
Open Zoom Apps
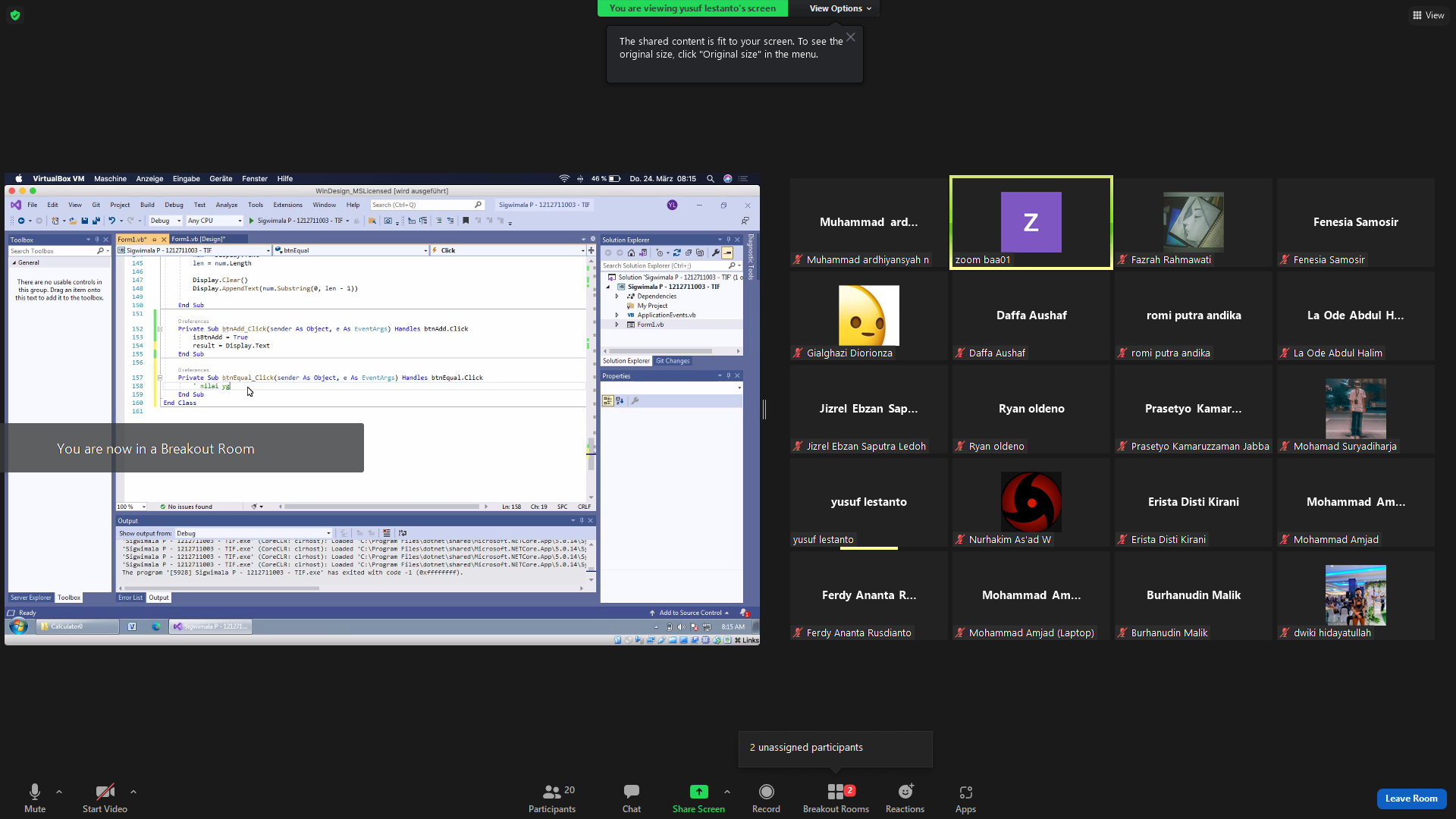pos(965,798)
